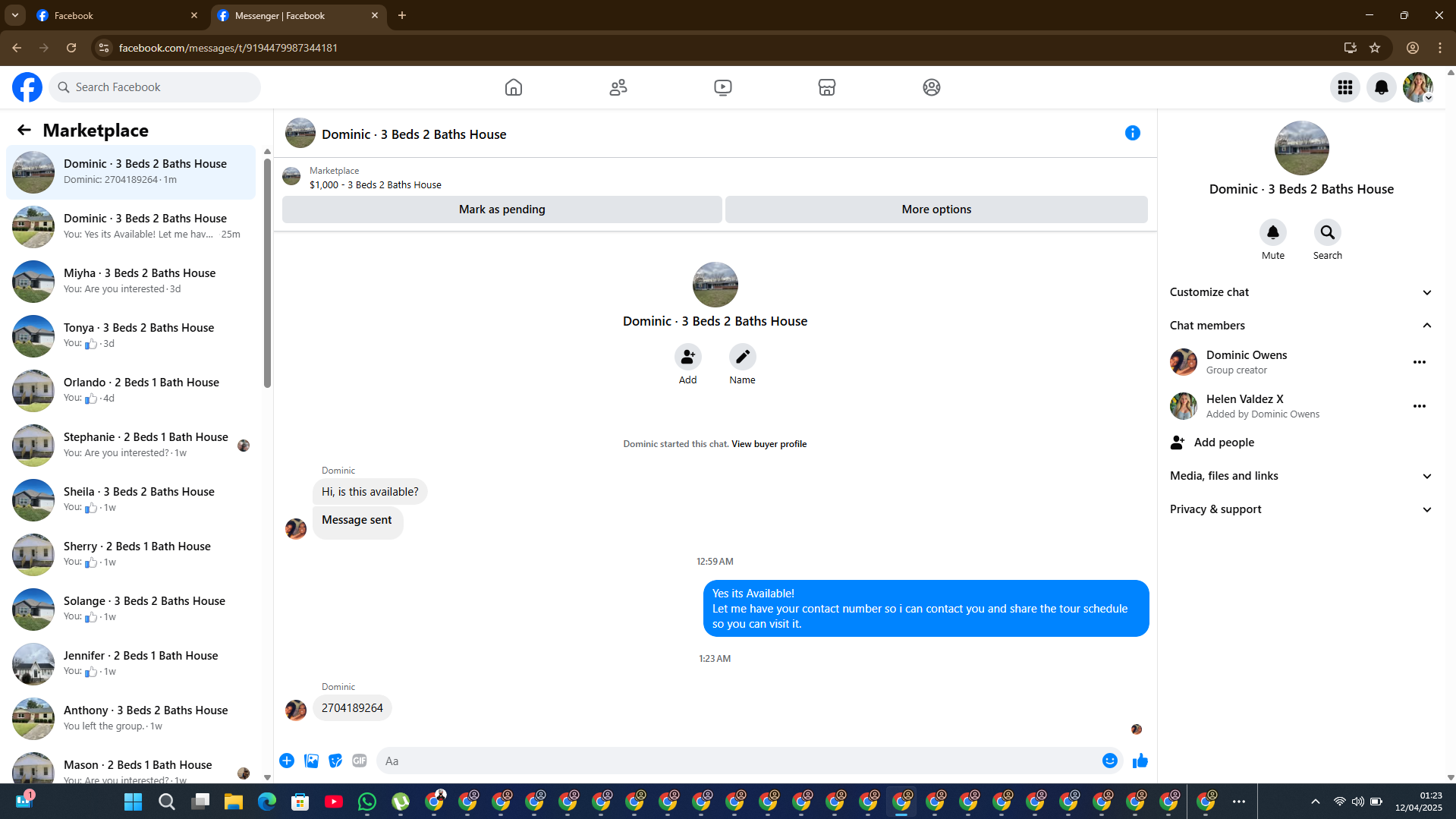Select the Messenger | Facebook tab

pyautogui.click(x=297, y=15)
